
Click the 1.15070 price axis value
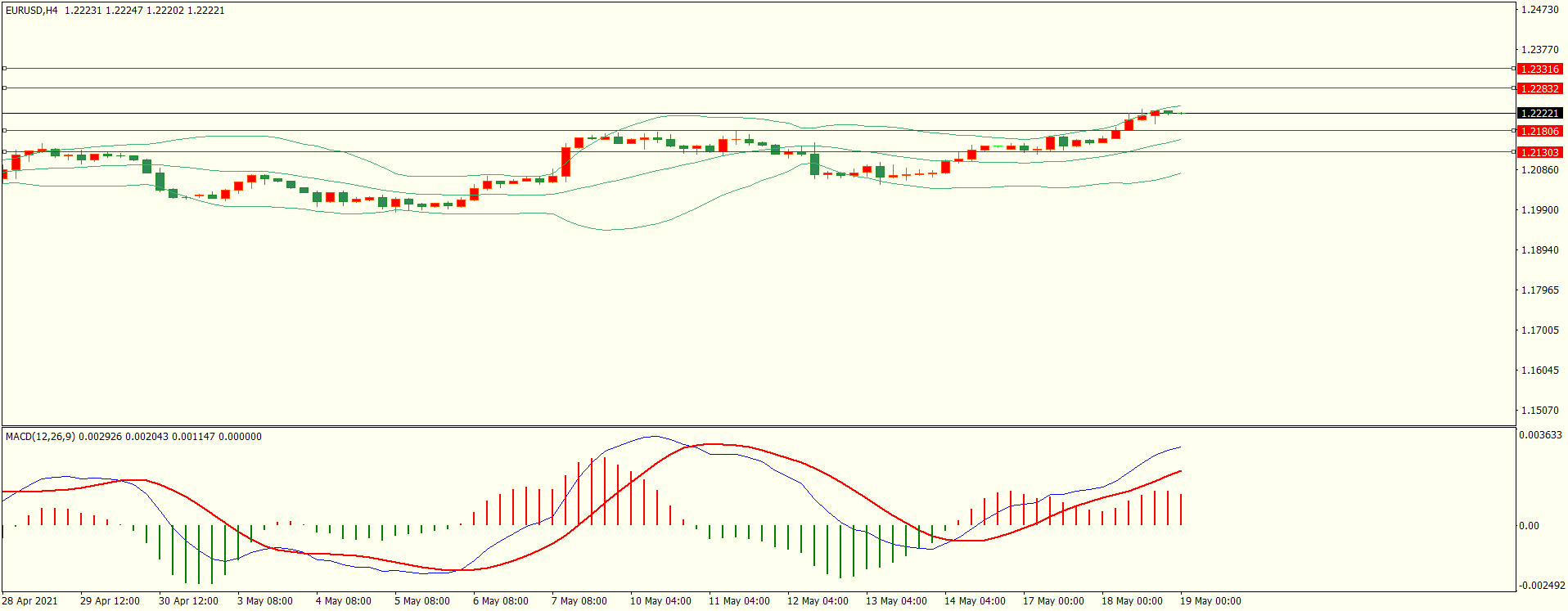(1539, 411)
